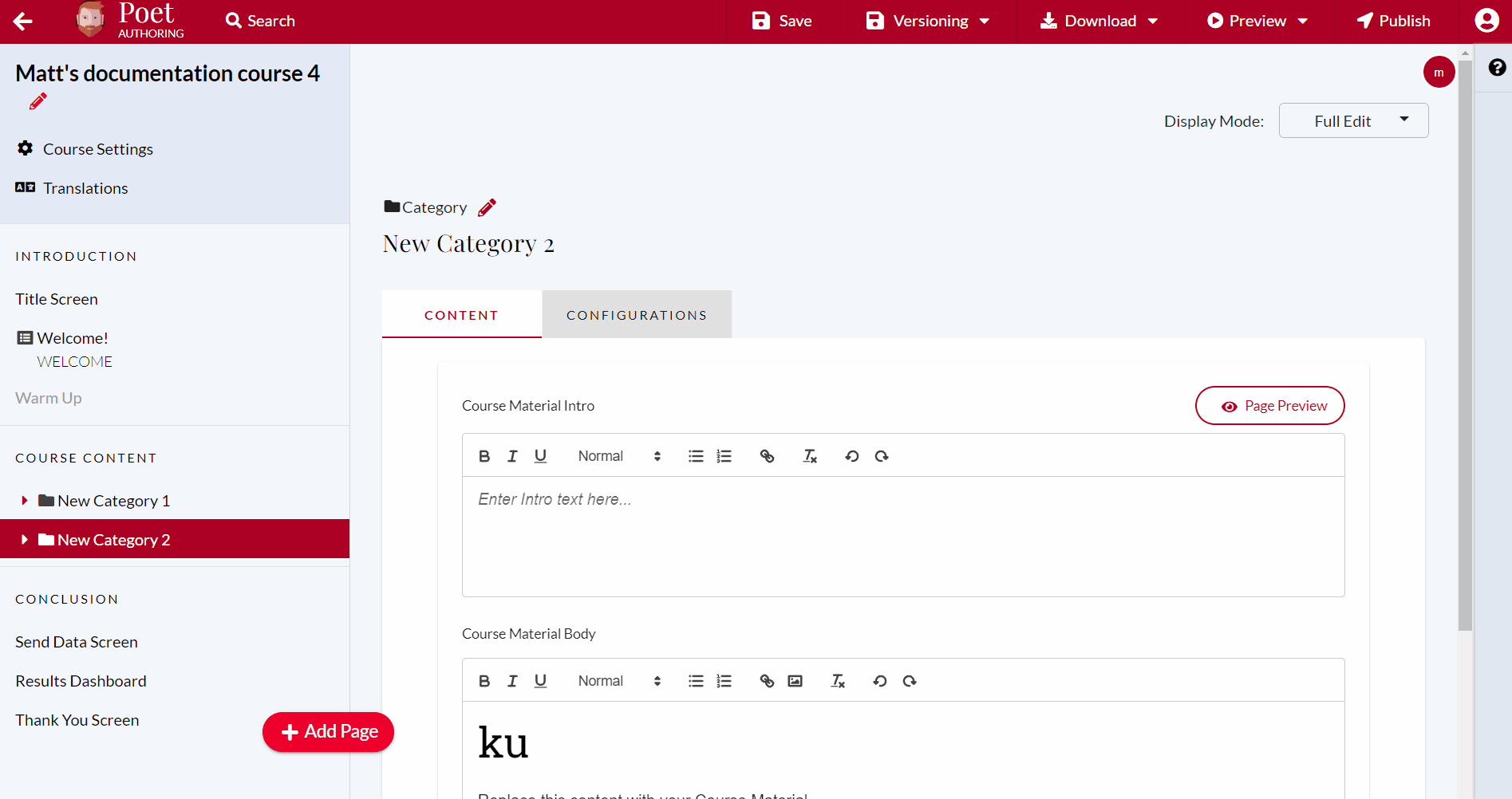Switch to the CONFIGURATIONS tab
This screenshot has width=1512, height=799.
636,314
